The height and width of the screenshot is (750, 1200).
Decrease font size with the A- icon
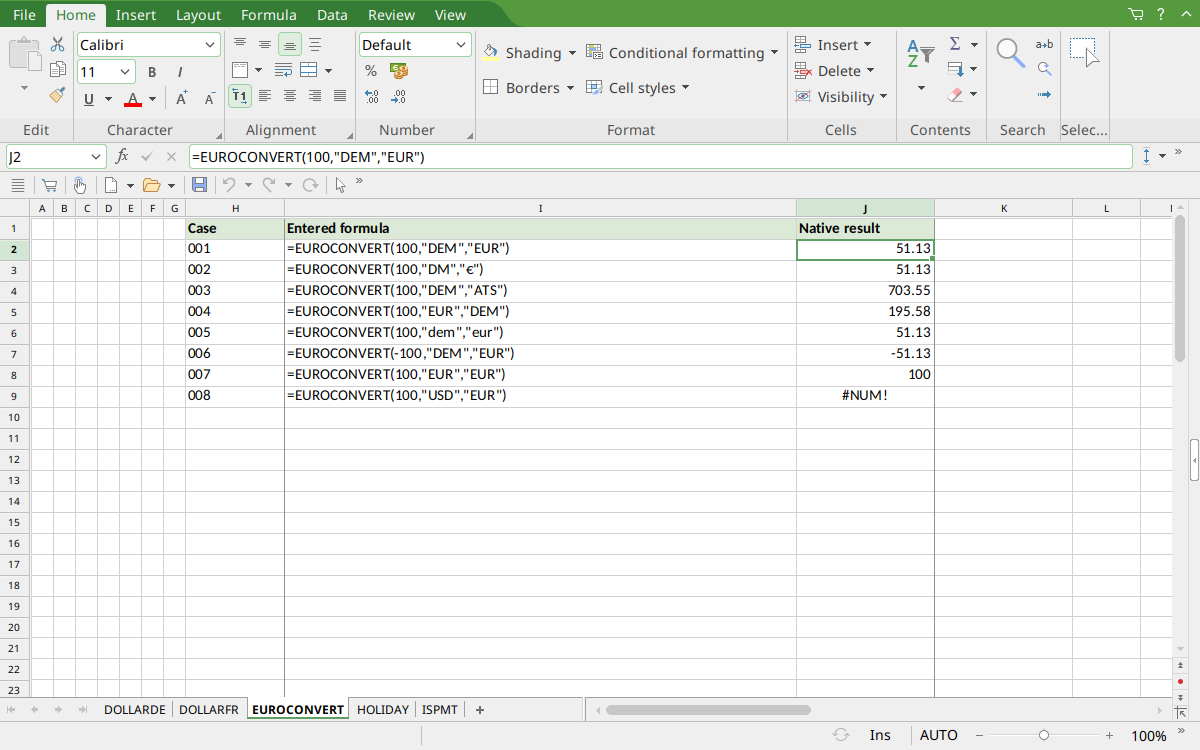(209, 98)
